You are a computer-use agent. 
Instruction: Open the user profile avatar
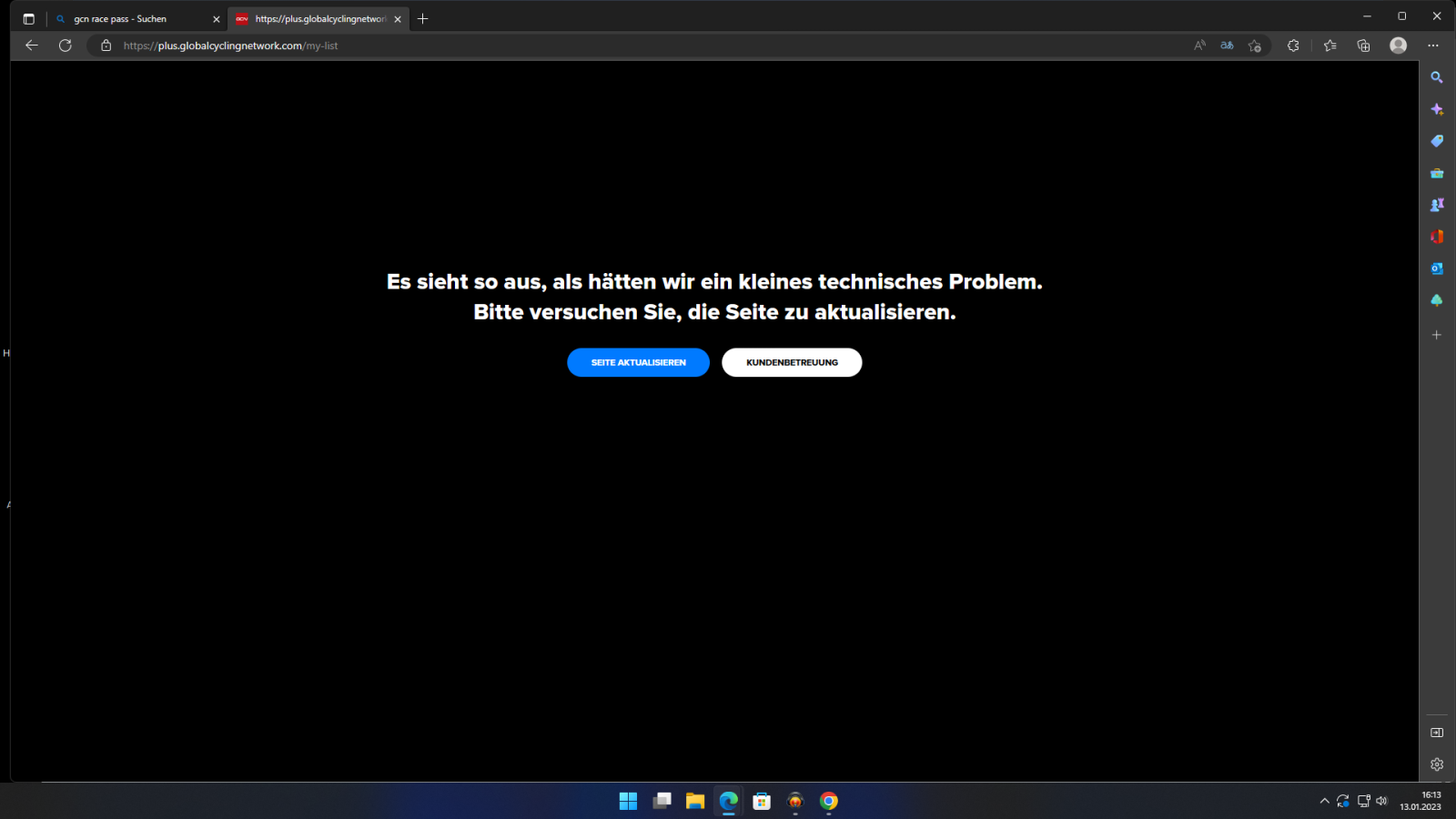(1399, 45)
